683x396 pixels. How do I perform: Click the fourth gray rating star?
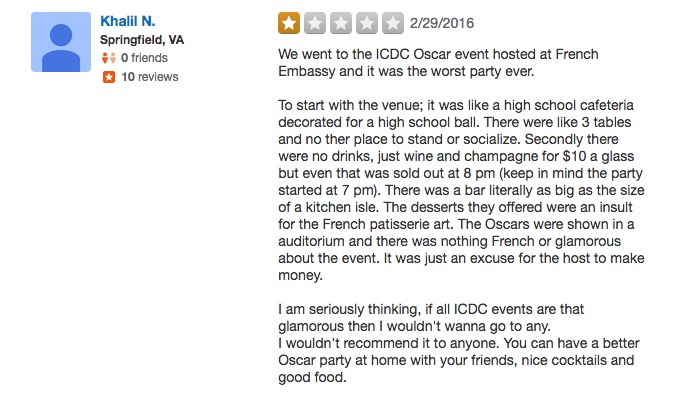pos(367,23)
